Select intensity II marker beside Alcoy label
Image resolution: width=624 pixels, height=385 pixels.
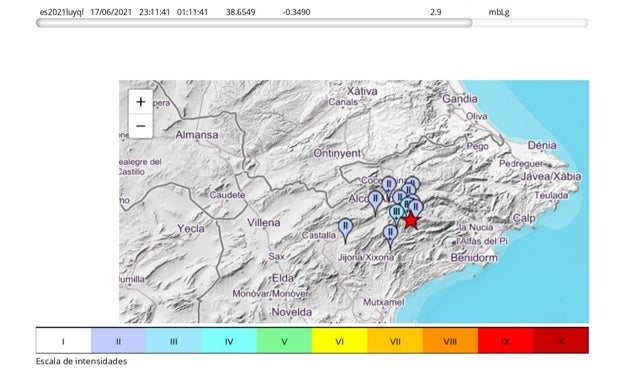tap(375, 202)
